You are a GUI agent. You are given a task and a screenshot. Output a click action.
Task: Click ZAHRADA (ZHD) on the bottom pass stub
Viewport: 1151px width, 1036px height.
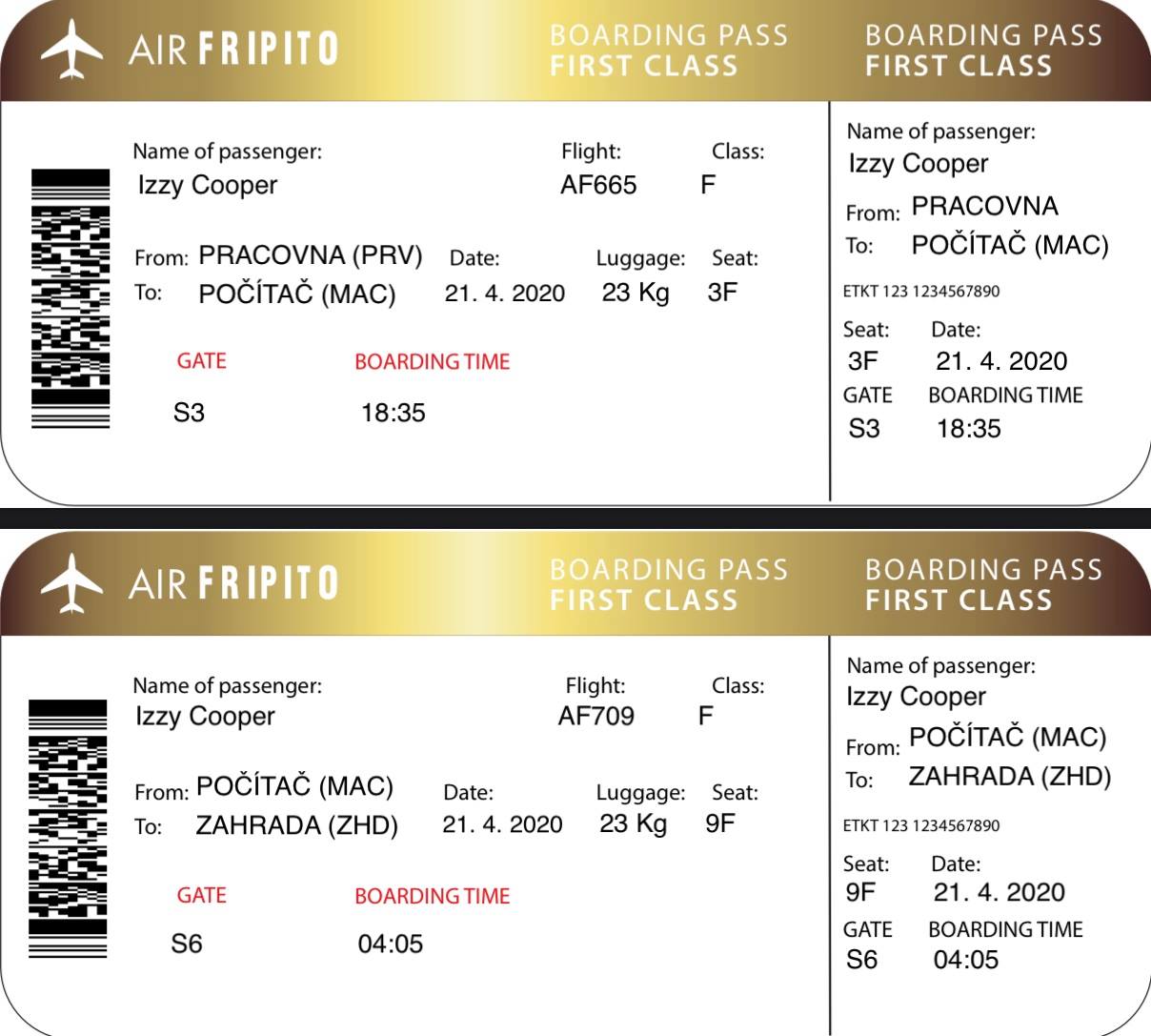click(x=1010, y=777)
